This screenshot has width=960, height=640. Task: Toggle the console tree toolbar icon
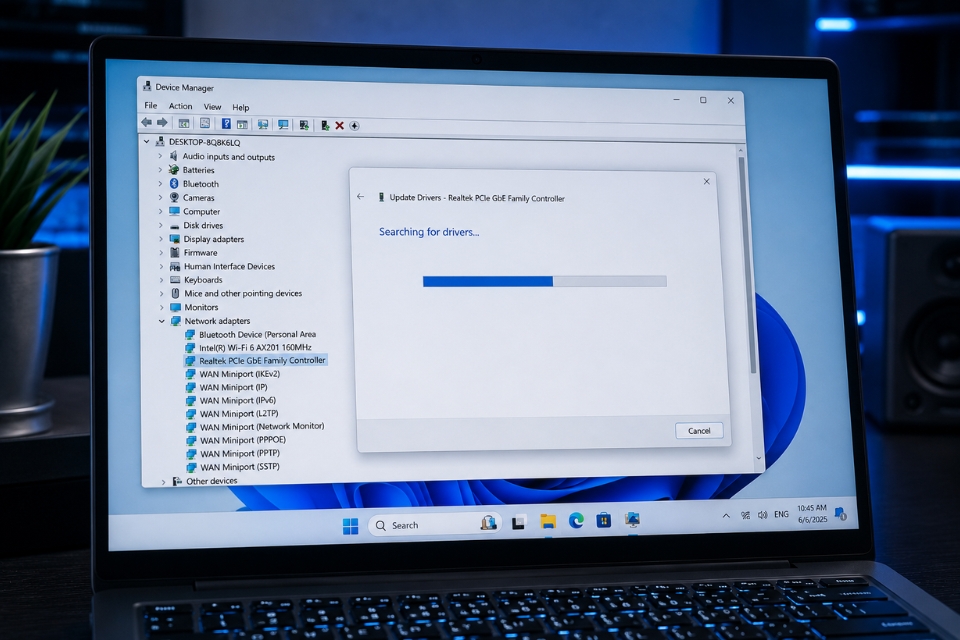(x=184, y=123)
